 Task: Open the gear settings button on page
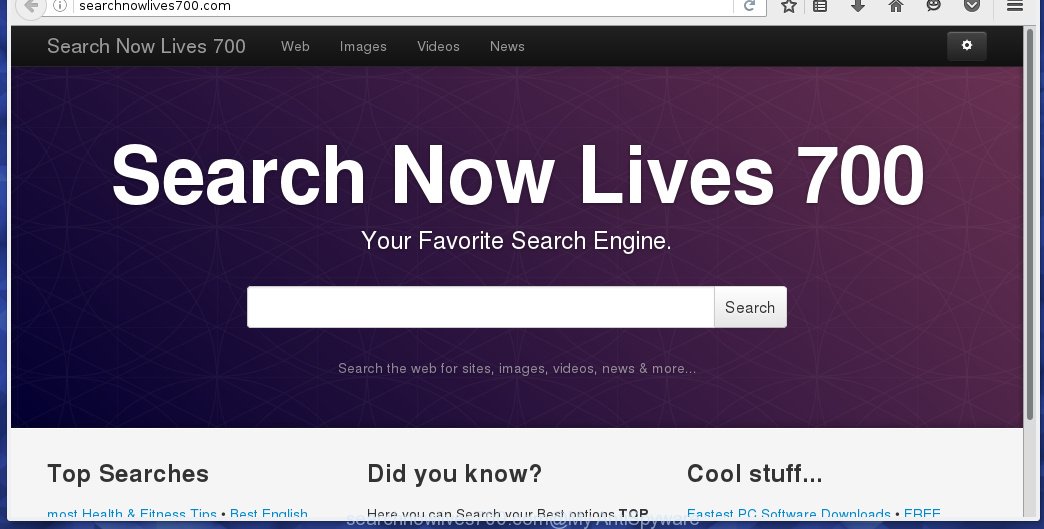[967, 45]
